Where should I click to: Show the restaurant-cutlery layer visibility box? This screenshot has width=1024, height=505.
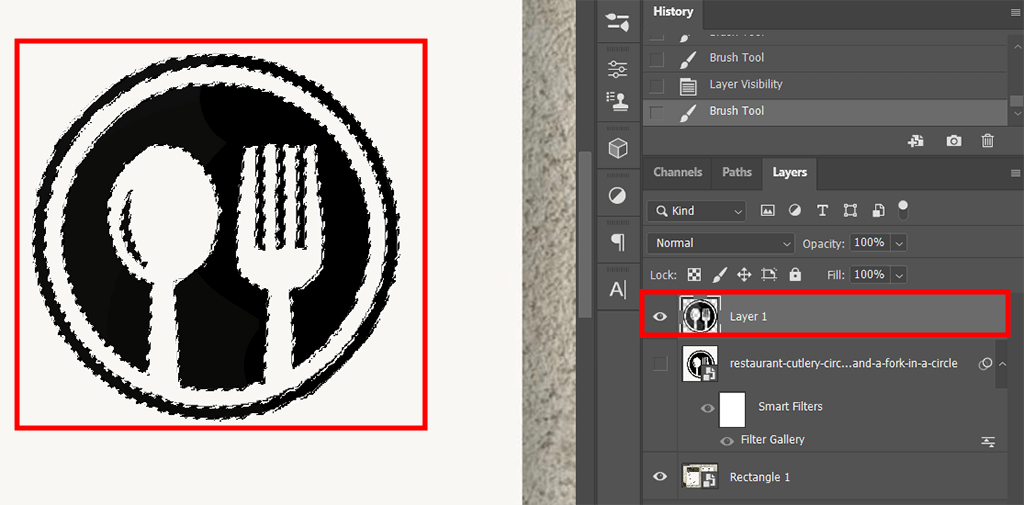[x=660, y=364]
